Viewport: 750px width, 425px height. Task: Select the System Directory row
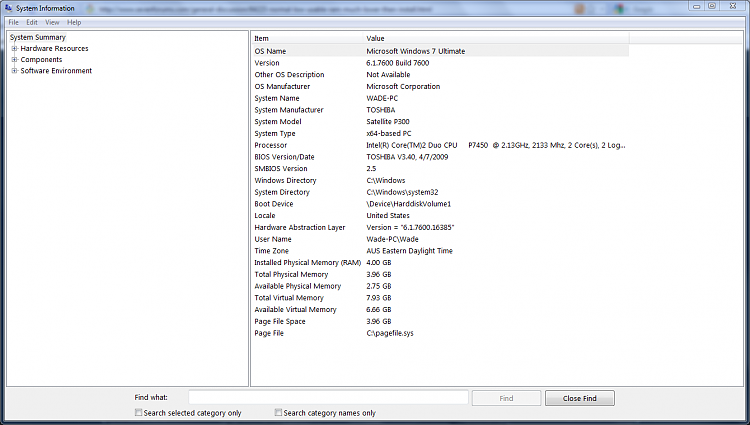pyautogui.click(x=441, y=192)
